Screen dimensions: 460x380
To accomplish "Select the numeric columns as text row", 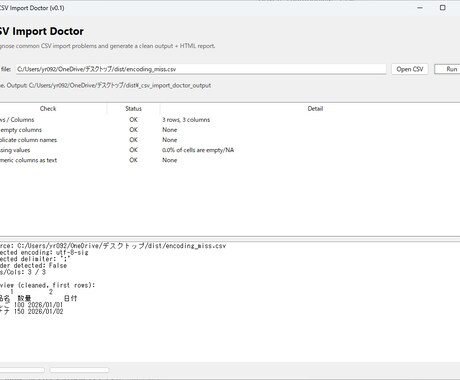I will [230, 160].
